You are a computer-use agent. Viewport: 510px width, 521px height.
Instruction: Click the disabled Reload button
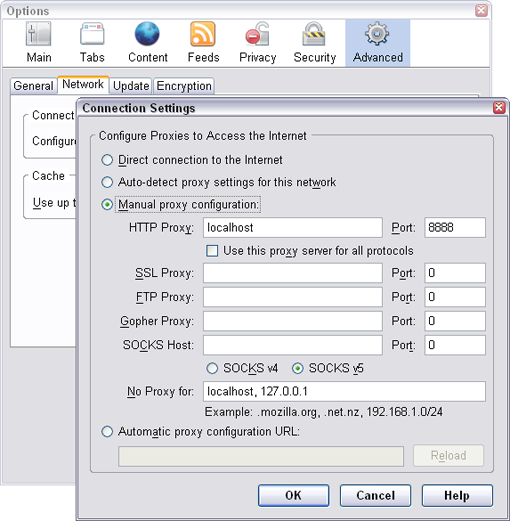tap(448, 455)
